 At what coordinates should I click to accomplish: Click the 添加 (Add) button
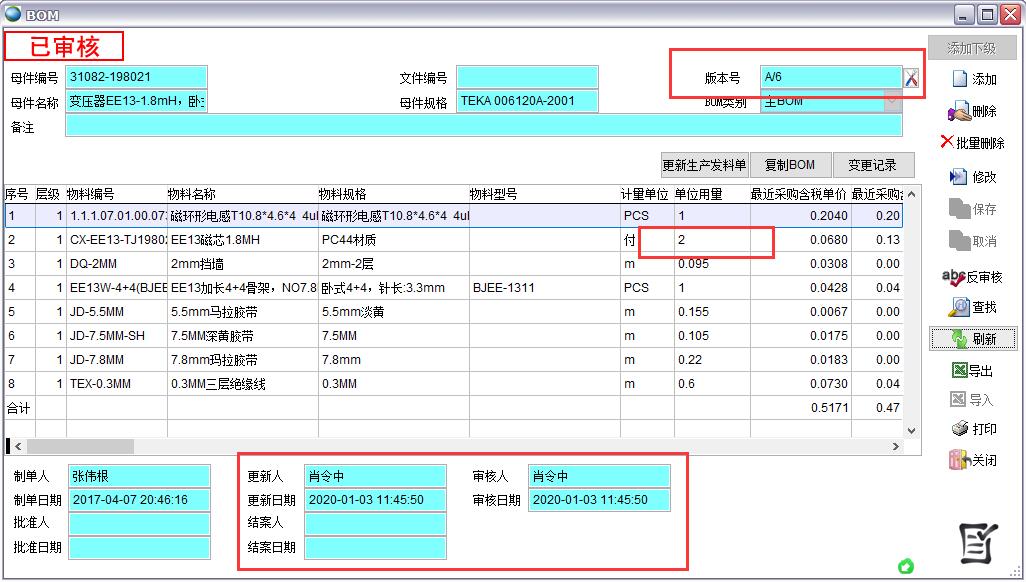[973, 79]
